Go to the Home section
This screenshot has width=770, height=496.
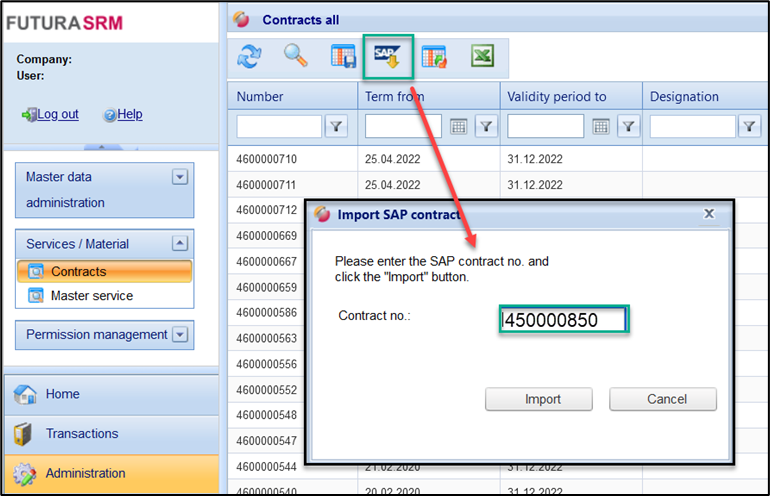(62, 394)
